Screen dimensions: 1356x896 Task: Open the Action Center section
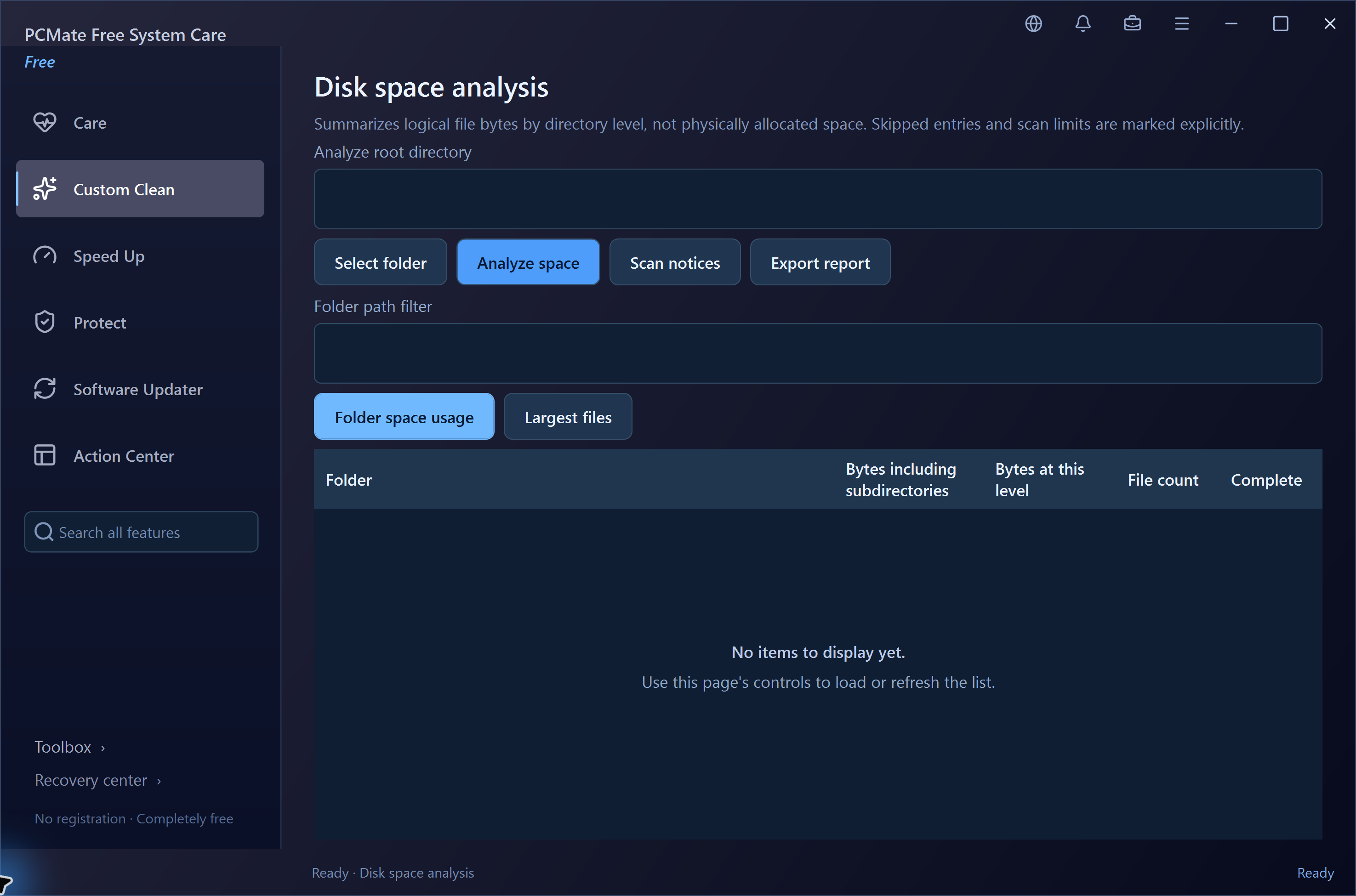click(140, 455)
